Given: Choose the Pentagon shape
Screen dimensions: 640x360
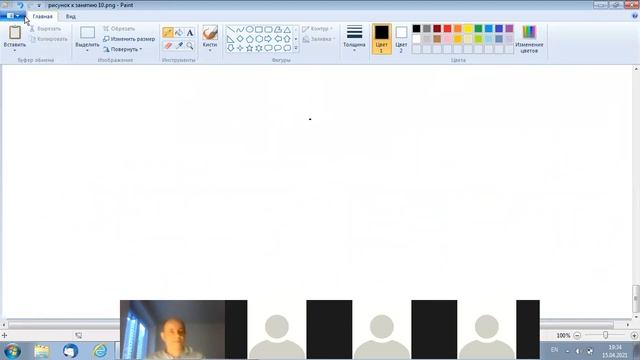Looking at the screenshot, I should [x=249, y=39].
